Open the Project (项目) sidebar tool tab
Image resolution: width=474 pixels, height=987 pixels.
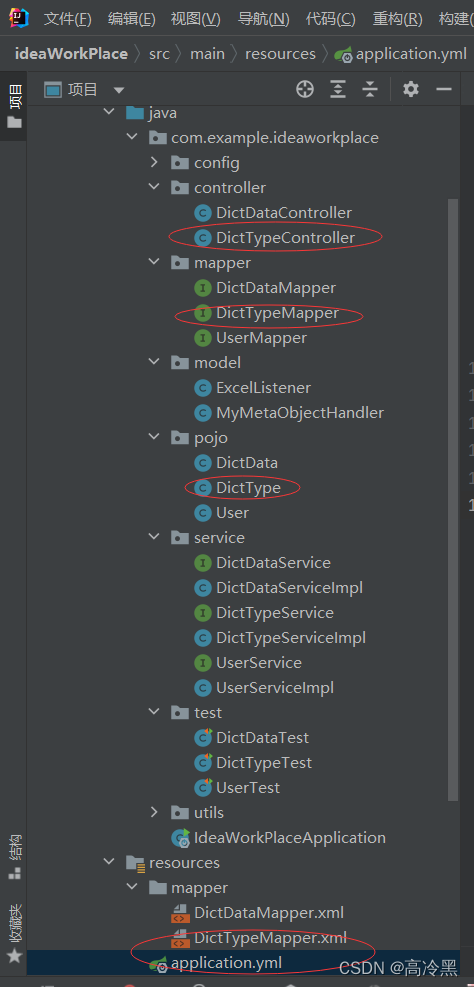[x=14, y=106]
